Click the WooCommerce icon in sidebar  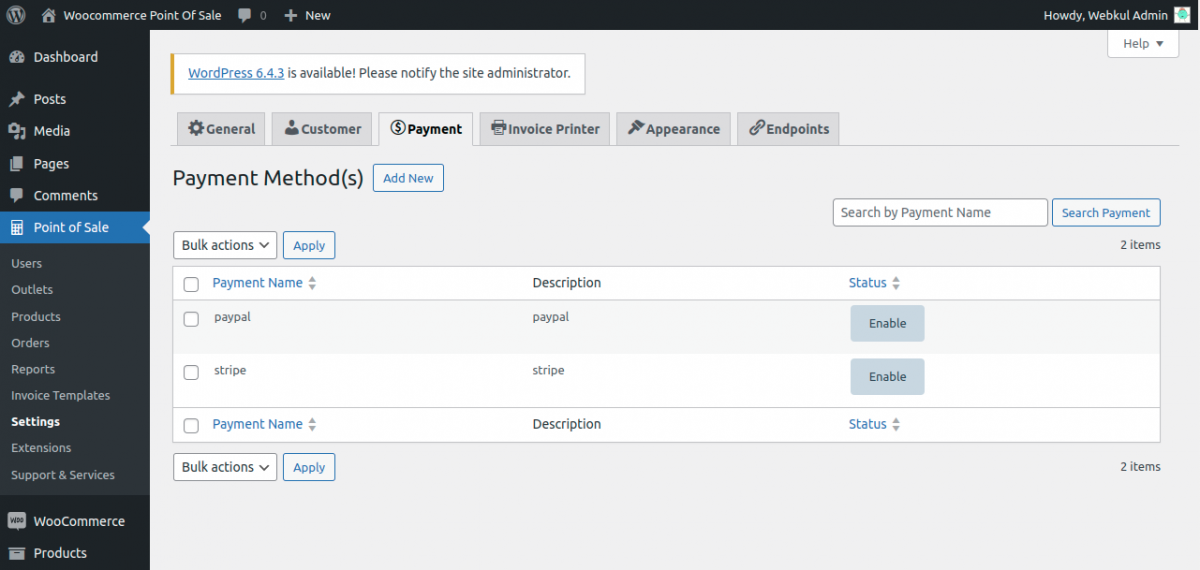pos(17,521)
